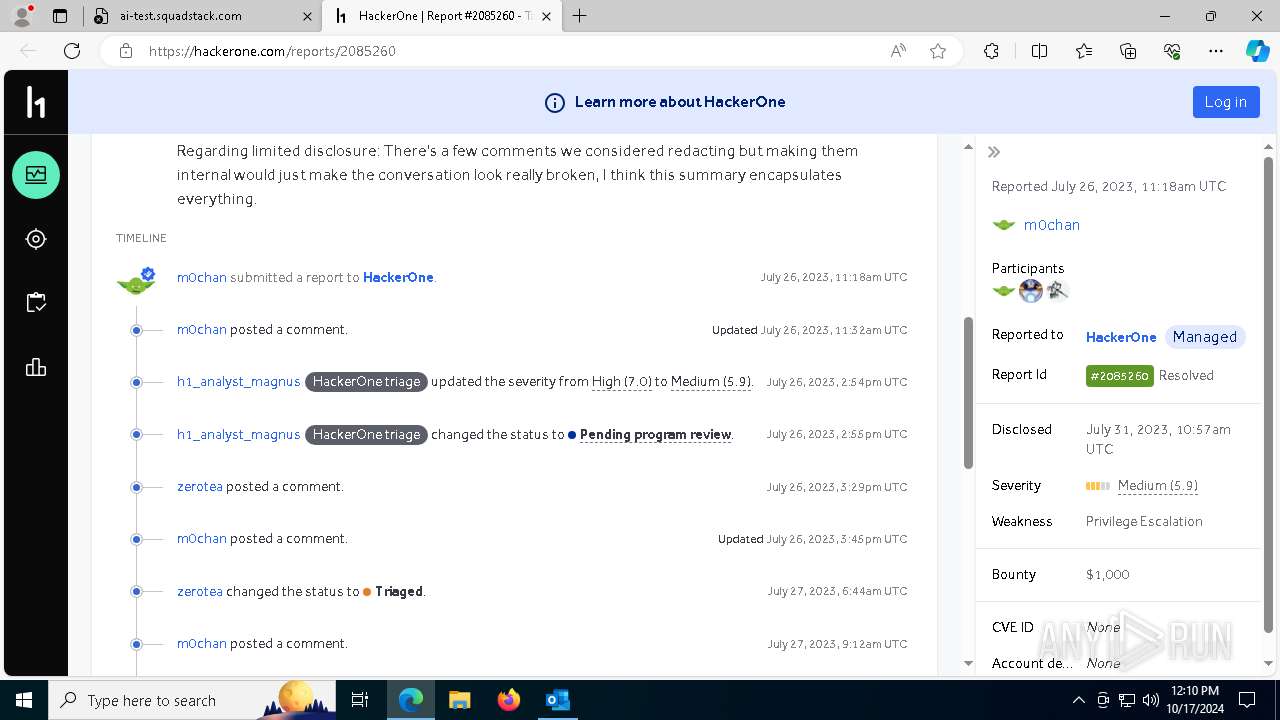
Task: Add page to favorites star icon
Action: coord(938,51)
